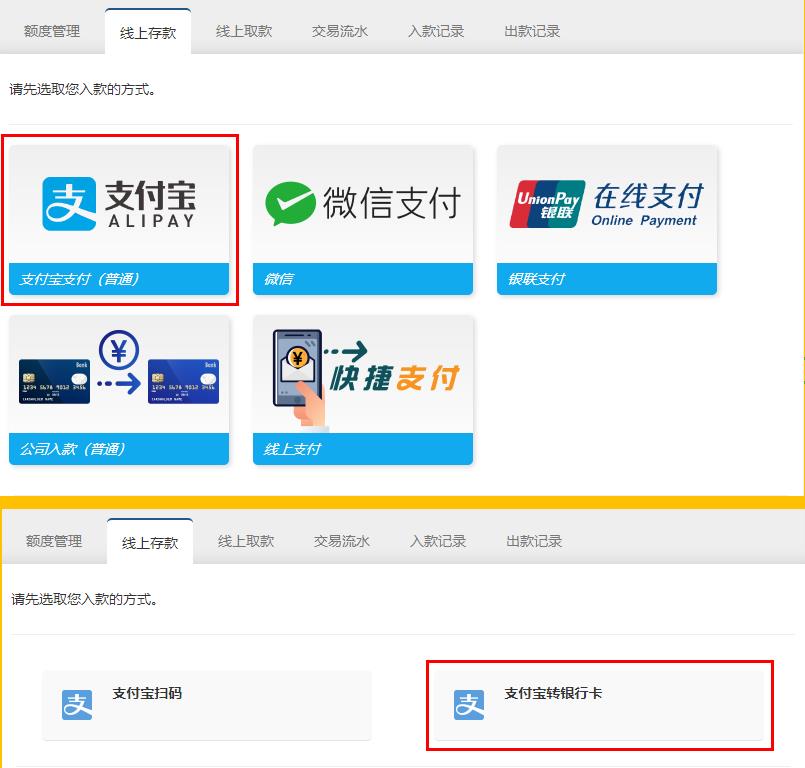Click the Alipay icon beside 支付宝转银行卡
The image size is (805, 768).
pos(469,705)
